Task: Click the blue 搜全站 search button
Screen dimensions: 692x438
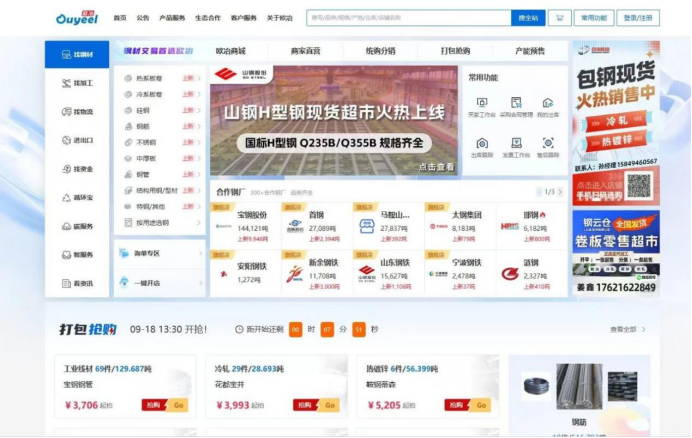Action: click(528, 18)
